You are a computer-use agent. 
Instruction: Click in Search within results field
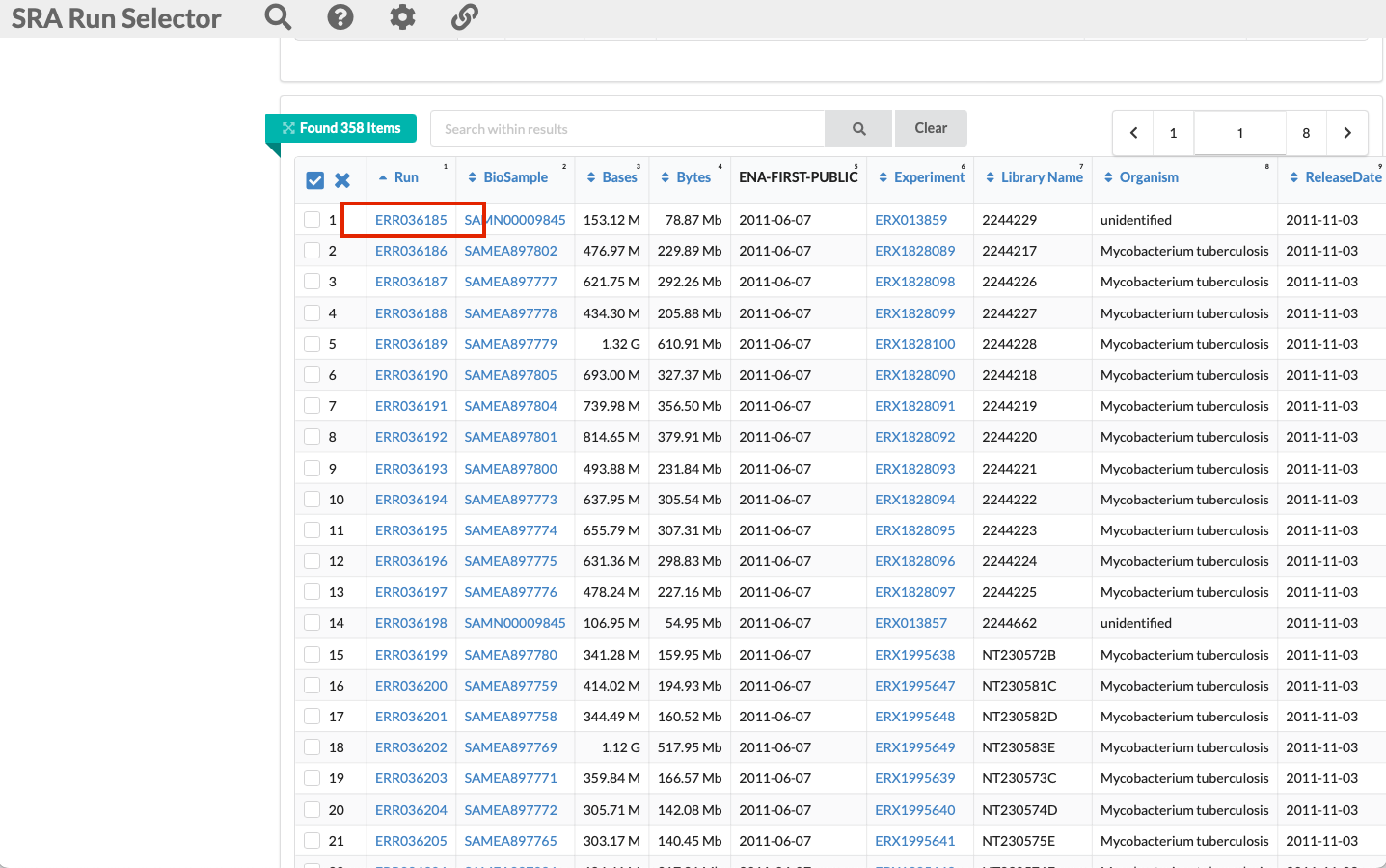(x=627, y=129)
